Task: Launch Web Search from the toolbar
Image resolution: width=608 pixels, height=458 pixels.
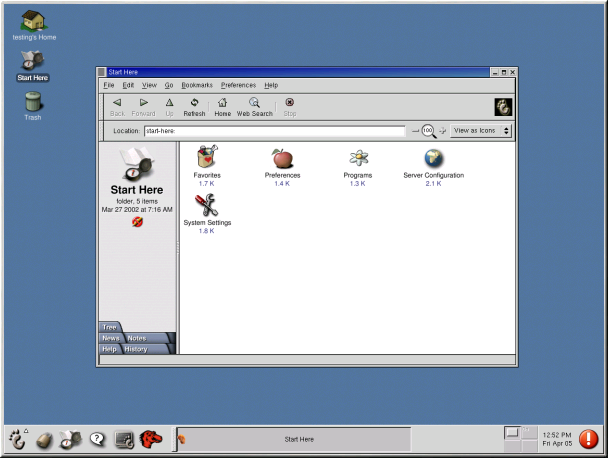Action: [254, 106]
